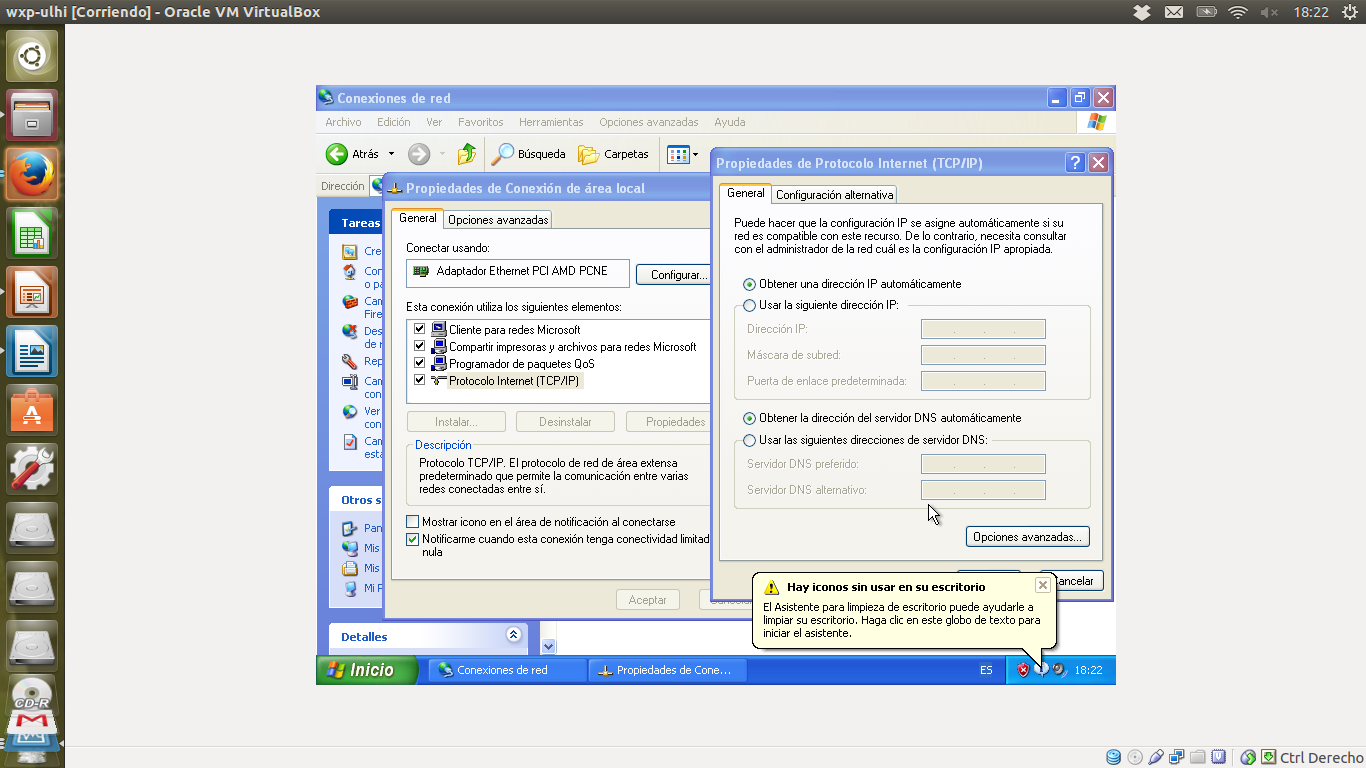
Task: Click the security shield tray icon
Action: (1022, 670)
